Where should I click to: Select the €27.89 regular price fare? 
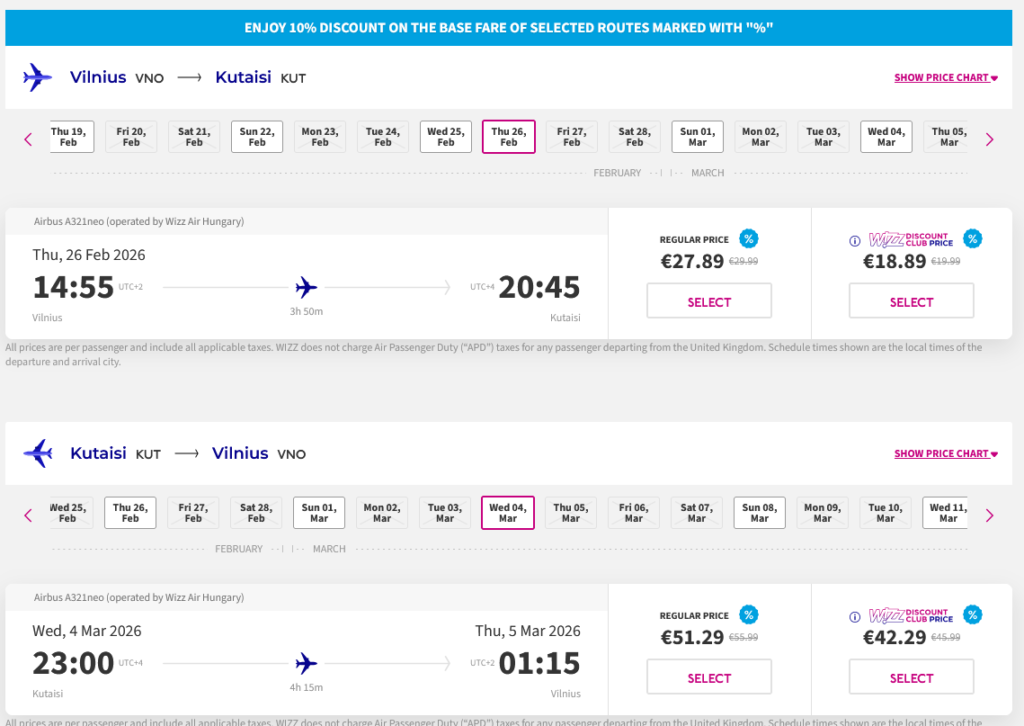click(709, 301)
